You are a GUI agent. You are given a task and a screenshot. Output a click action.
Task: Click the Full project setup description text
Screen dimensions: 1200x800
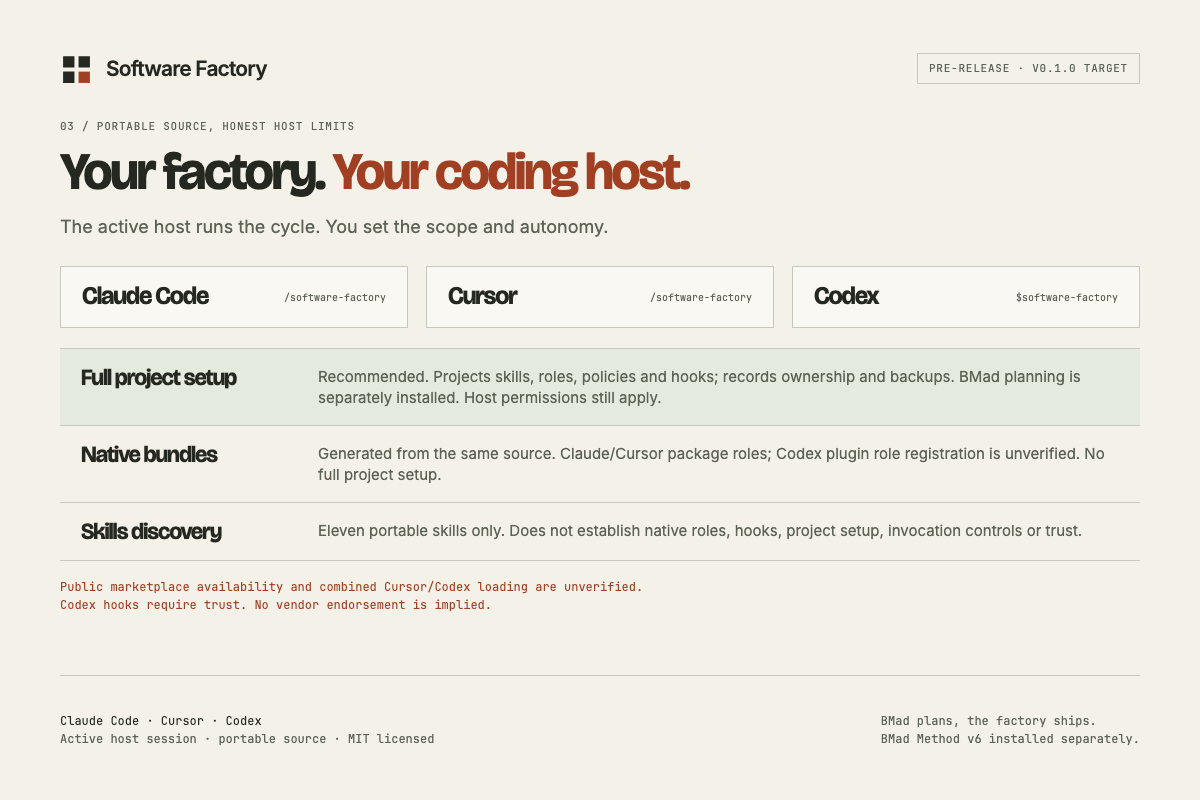coord(699,387)
